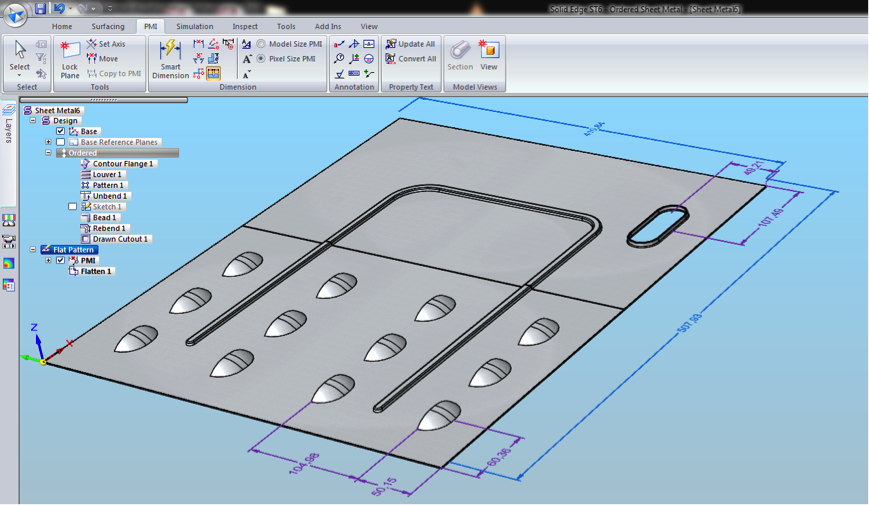
Task: Click the first Annotation icon in top row
Action: click(339, 44)
